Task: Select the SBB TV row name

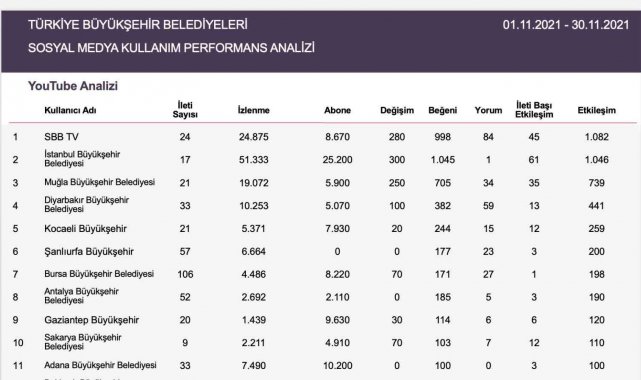Action: click(x=61, y=137)
